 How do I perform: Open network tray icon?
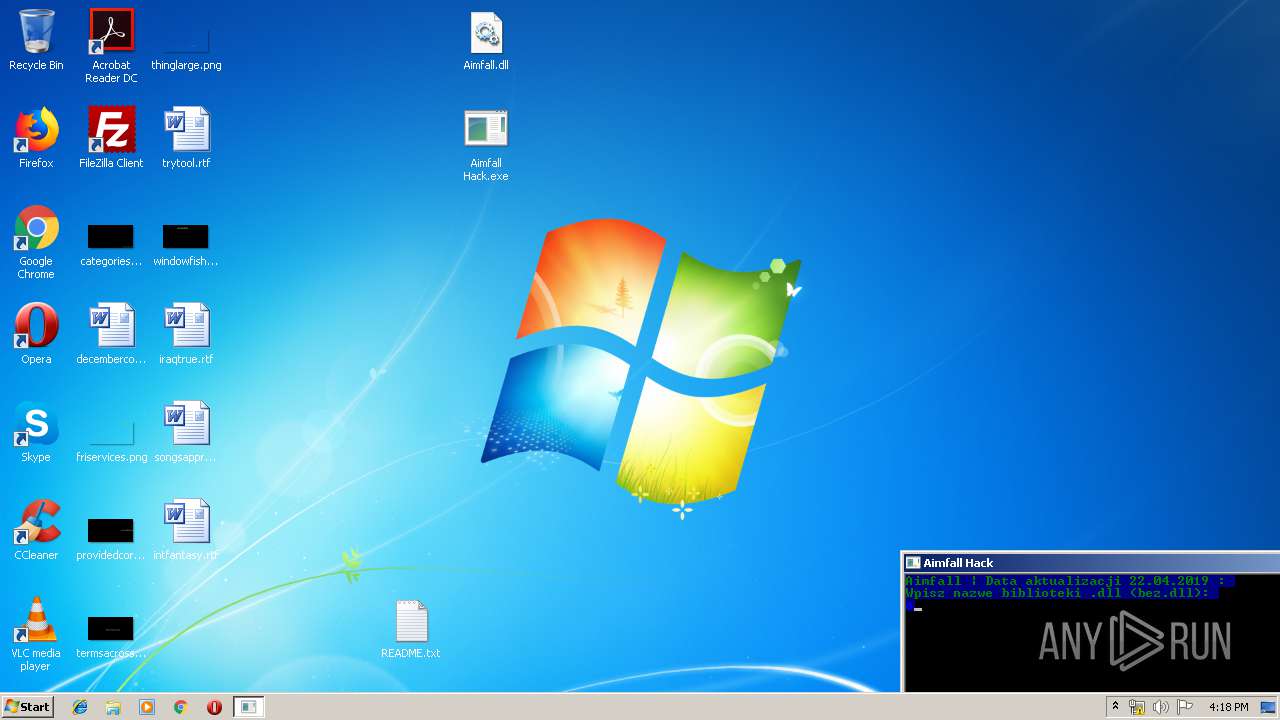tap(1137, 707)
